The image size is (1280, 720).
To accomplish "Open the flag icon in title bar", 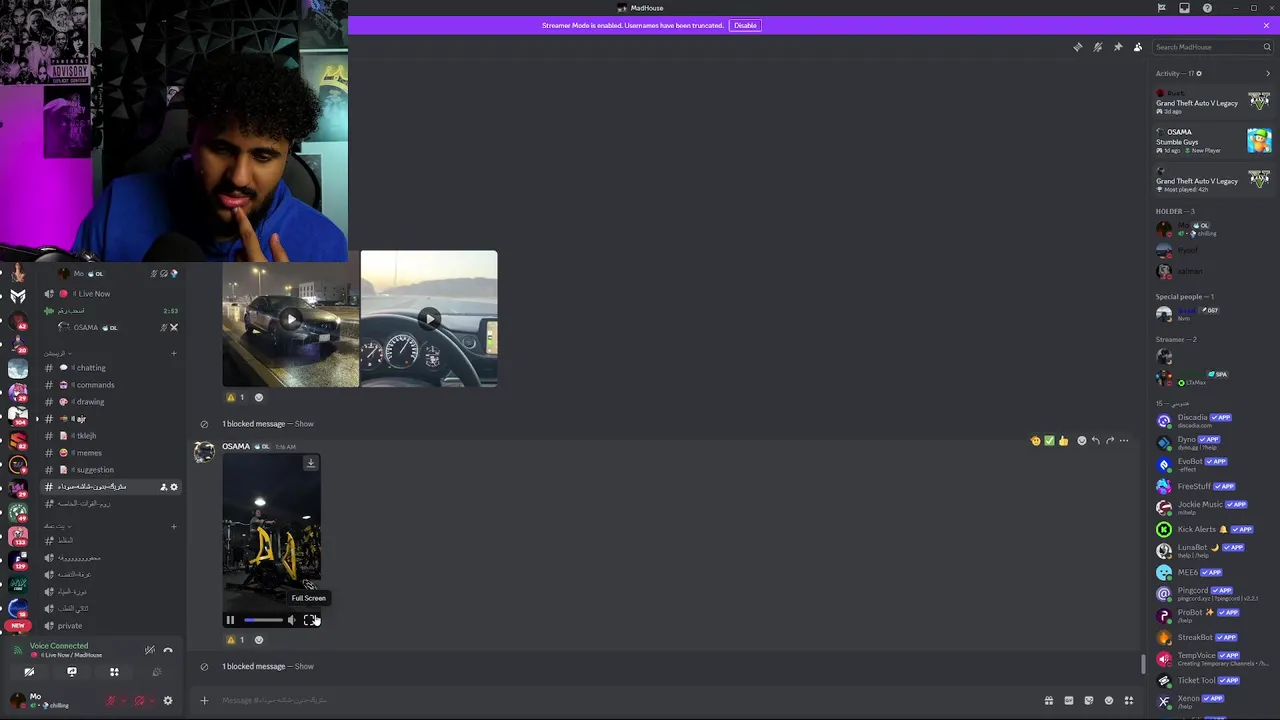I will [1161, 8].
